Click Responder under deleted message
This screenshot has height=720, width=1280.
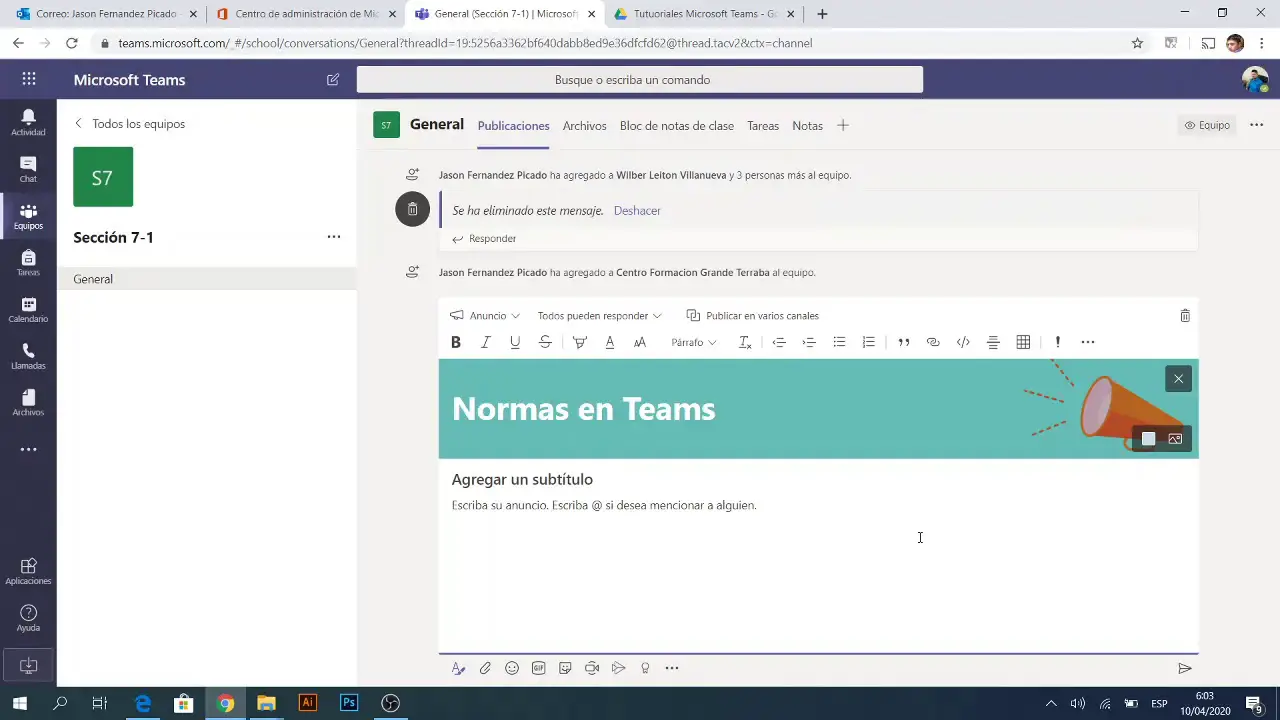pyautogui.click(x=484, y=239)
